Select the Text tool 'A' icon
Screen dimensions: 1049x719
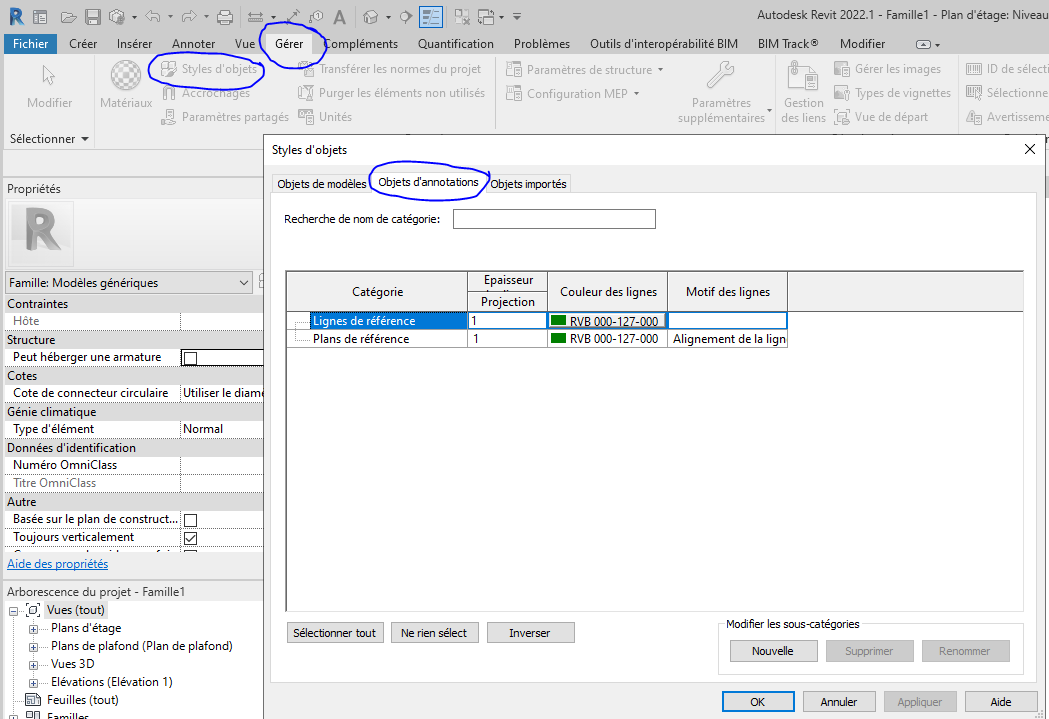340,17
